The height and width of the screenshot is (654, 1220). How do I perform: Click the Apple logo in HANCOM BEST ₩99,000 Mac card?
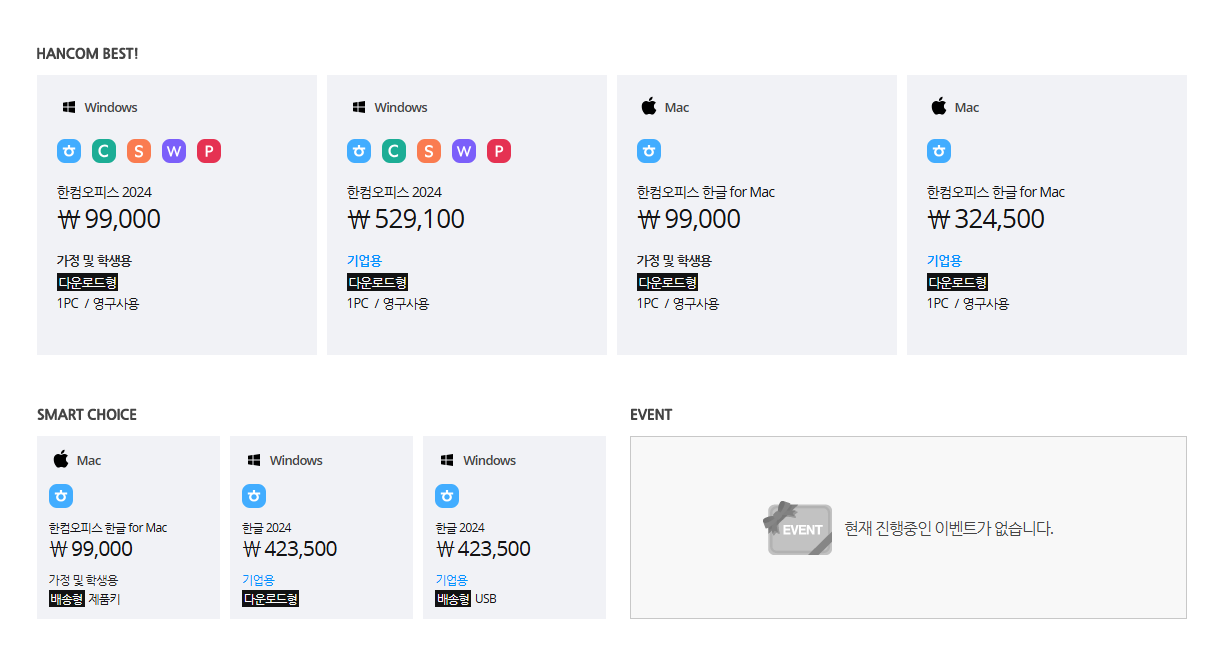click(649, 106)
